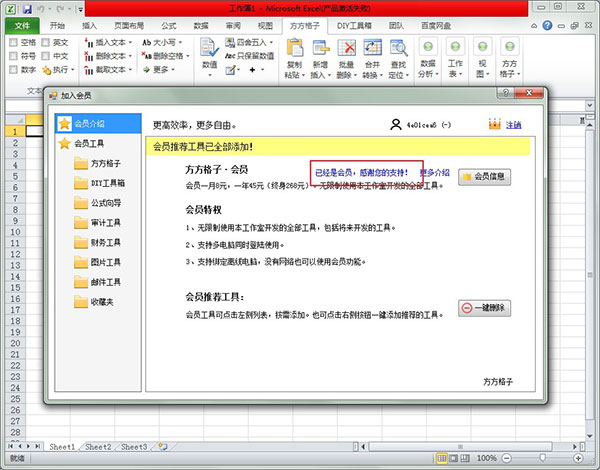Open the quick access toolbar customize arrow

81,9
